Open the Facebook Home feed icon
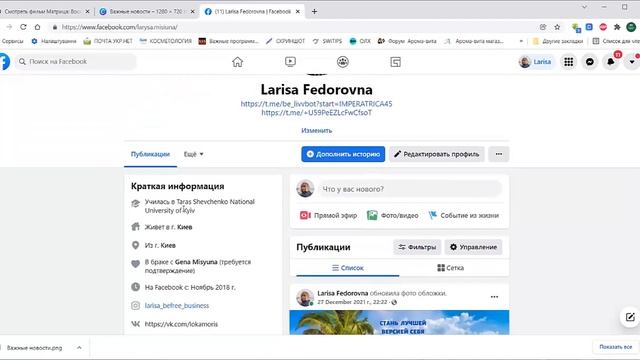Image resolution: width=640 pixels, height=360 pixels. 237,62
